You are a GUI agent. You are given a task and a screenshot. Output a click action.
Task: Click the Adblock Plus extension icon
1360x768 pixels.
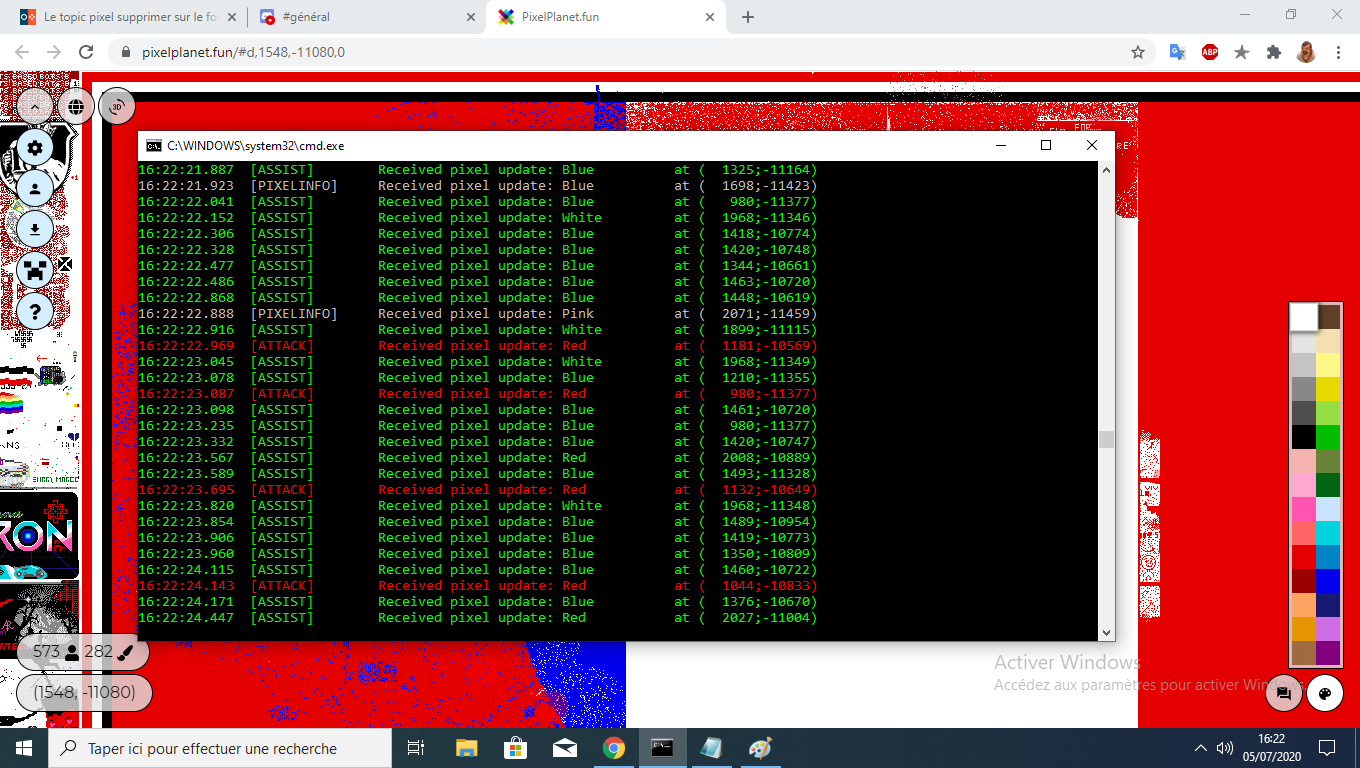(1210, 52)
